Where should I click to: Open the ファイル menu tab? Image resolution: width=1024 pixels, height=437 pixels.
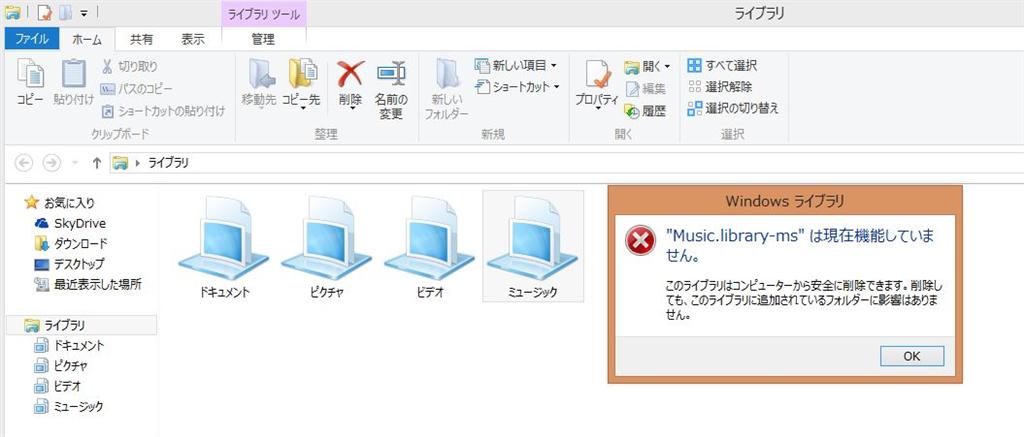[x=31, y=39]
